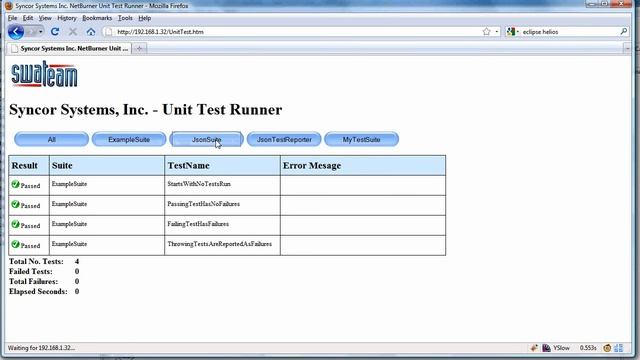Viewport: 640px width, 360px height.
Task: Click passed checkmark icon for ThrowingTestsAreReportedAsFailures
Action: click(x=16, y=244)
